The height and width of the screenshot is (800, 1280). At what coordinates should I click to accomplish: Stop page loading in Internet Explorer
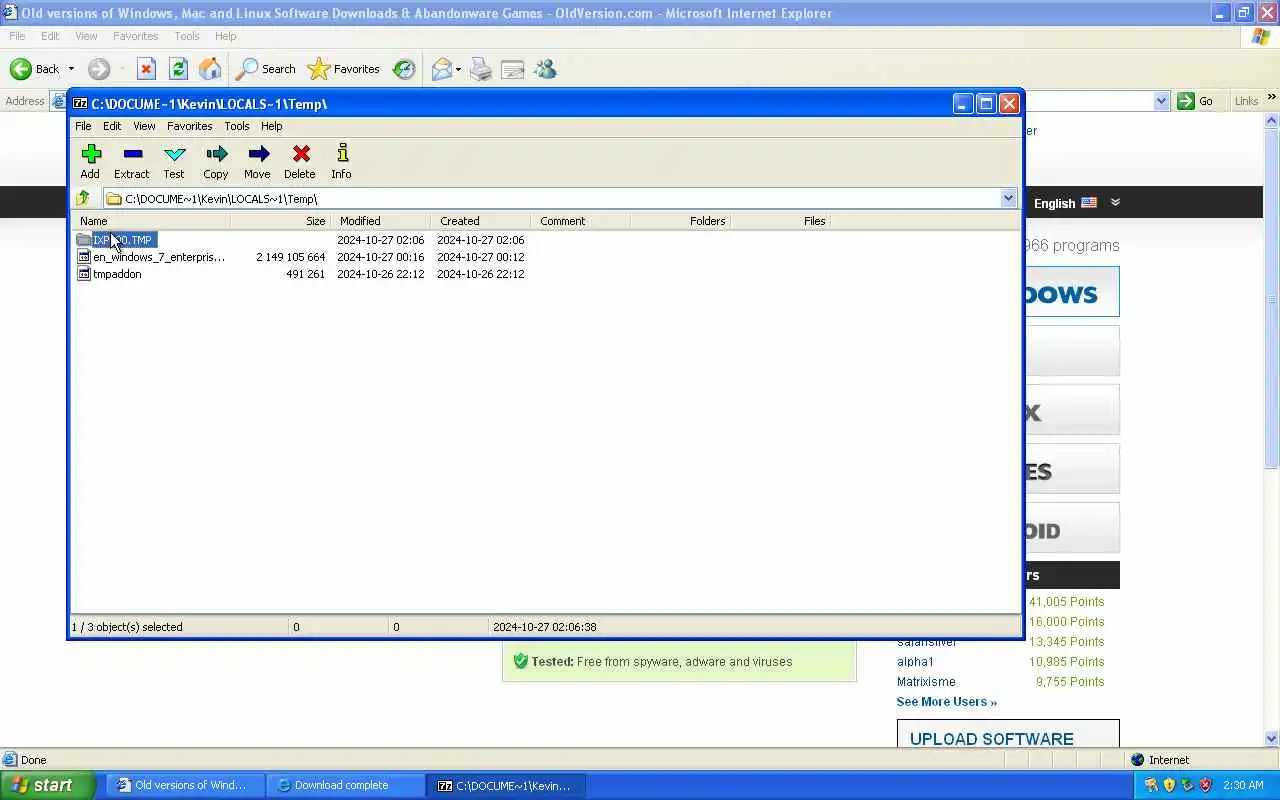tap(146, 69)
